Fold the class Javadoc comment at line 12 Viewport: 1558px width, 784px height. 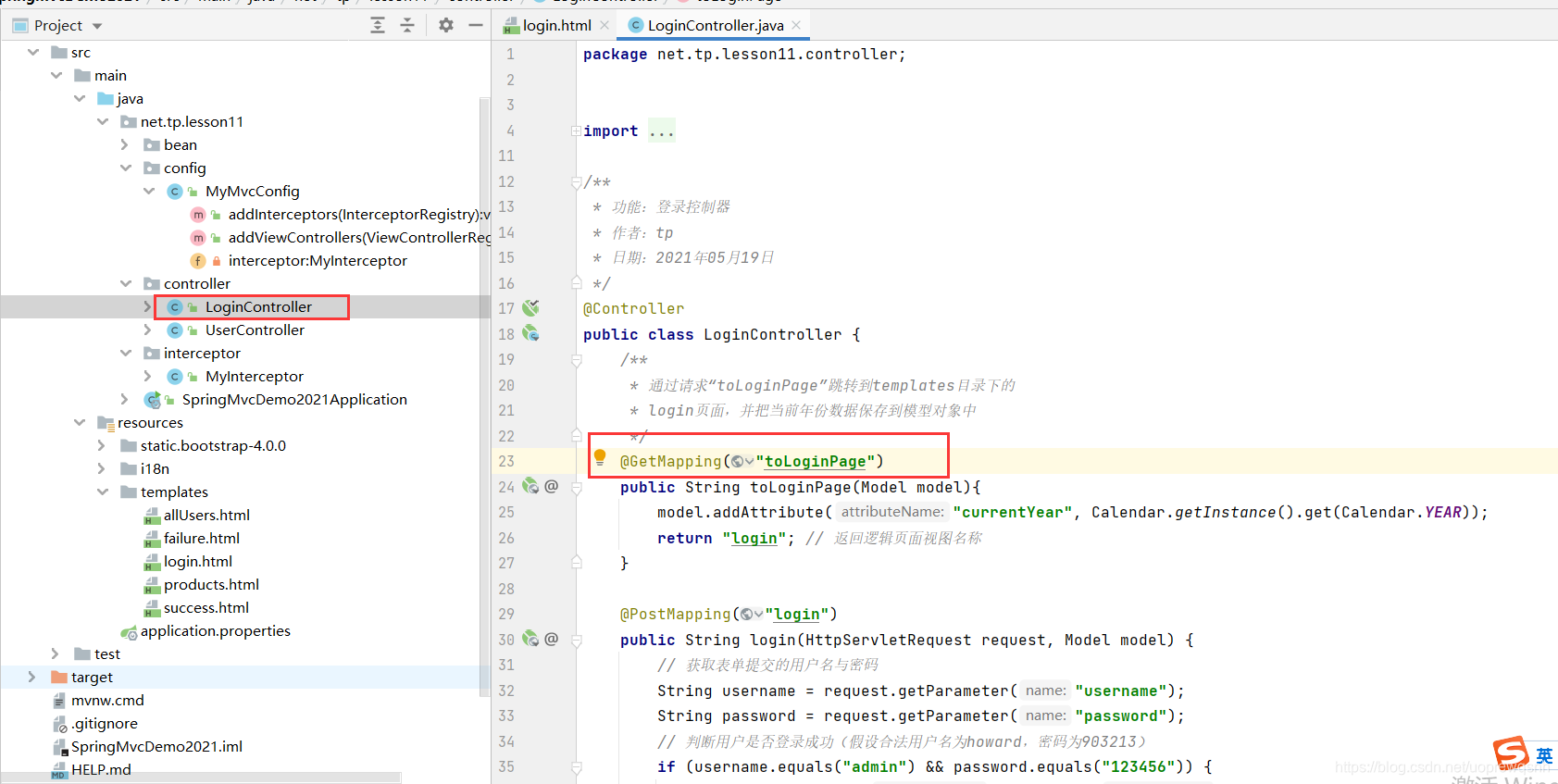point(576,182)
